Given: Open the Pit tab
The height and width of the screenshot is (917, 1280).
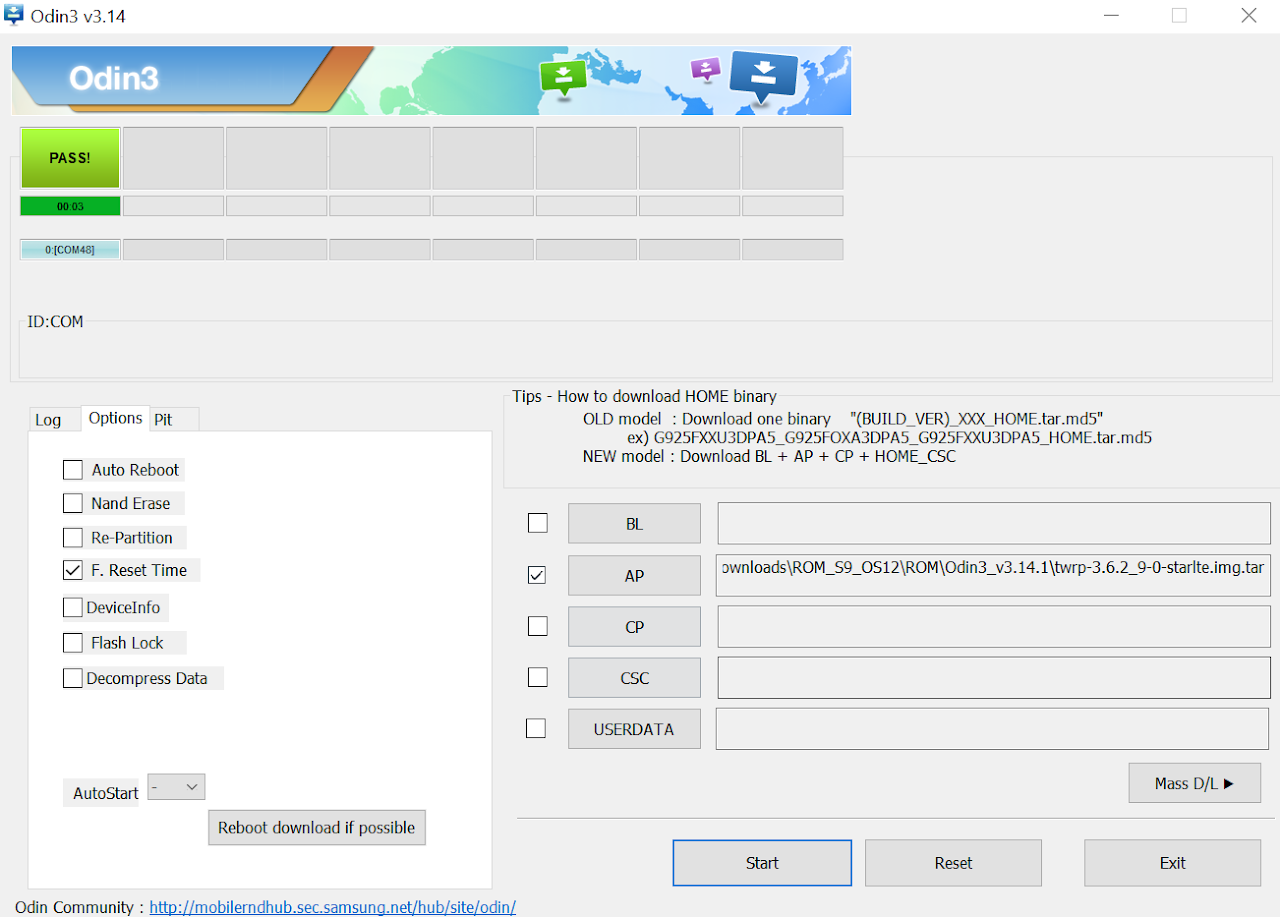Looking at the screenshot, I should (163, 420).
